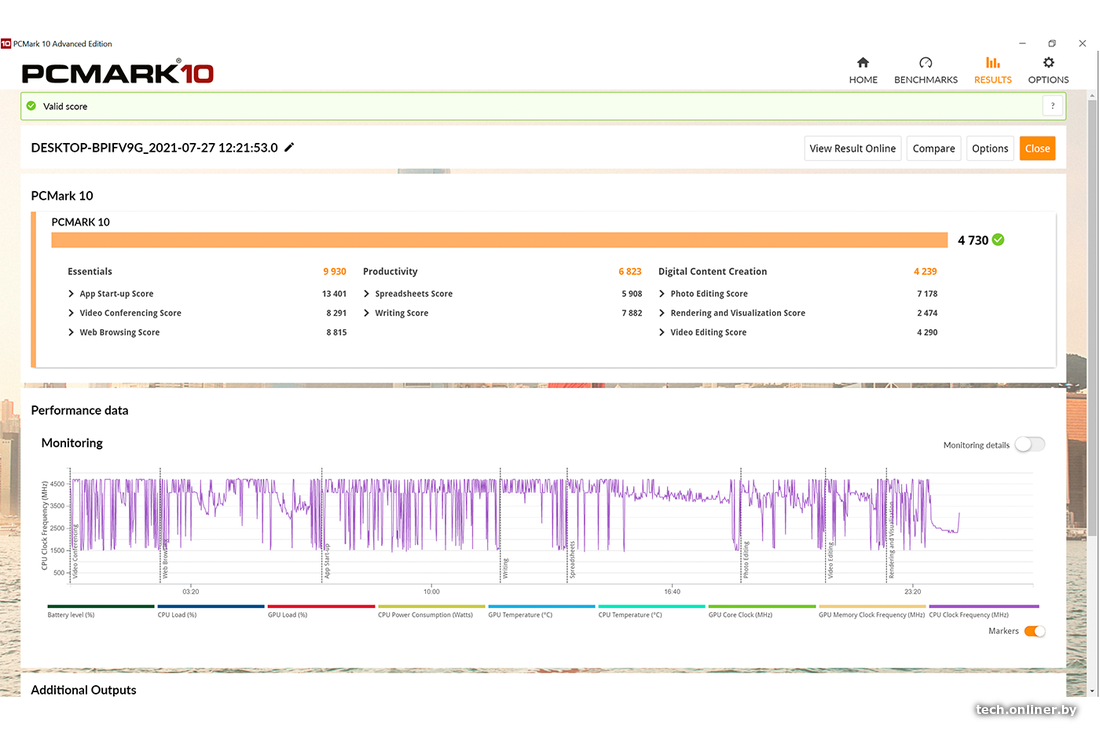Click the Options gear icon
Viewport: 1100px width, 733px height.
(1048, 62)
